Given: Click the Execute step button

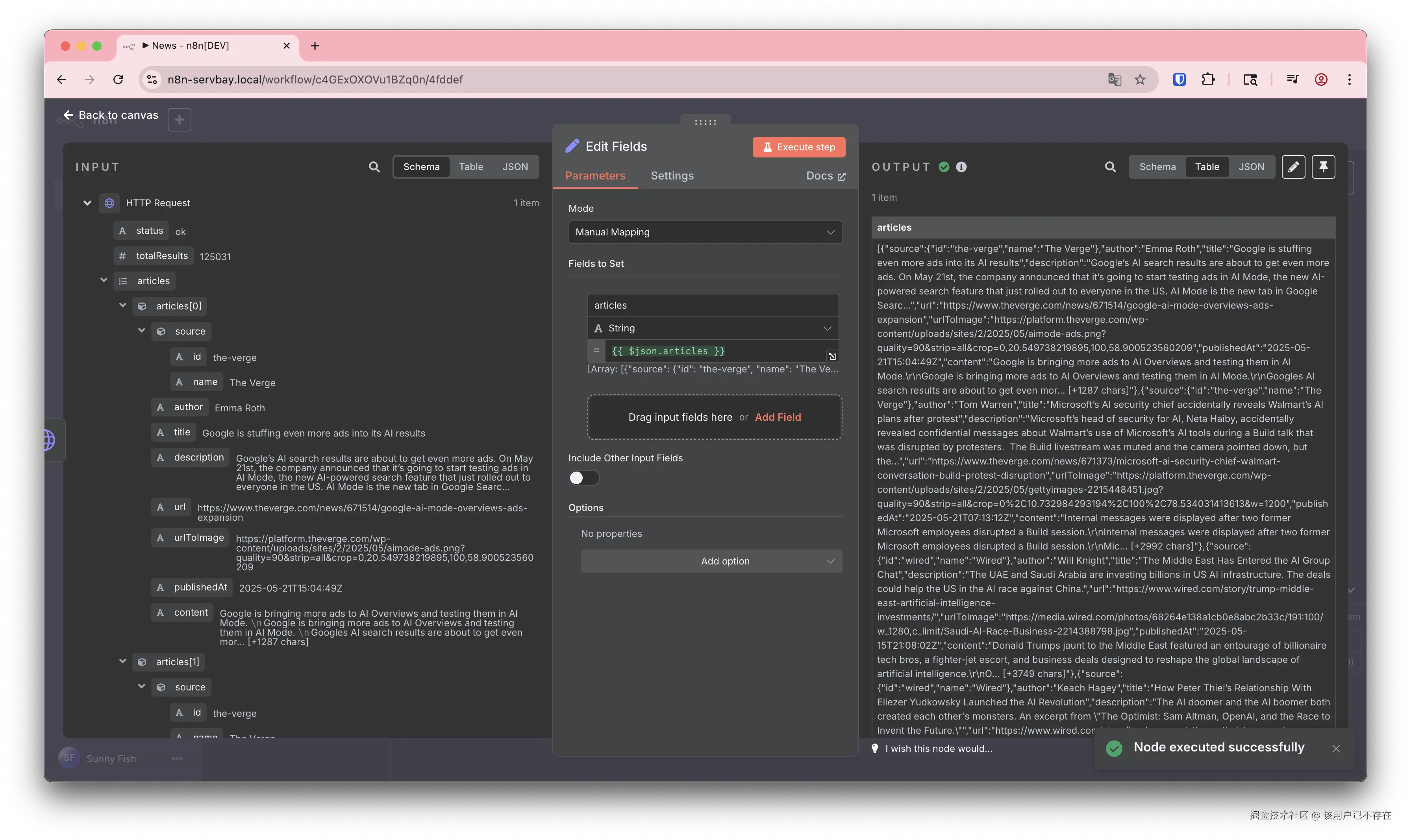Looking at the screenshot, I should 798,147.
